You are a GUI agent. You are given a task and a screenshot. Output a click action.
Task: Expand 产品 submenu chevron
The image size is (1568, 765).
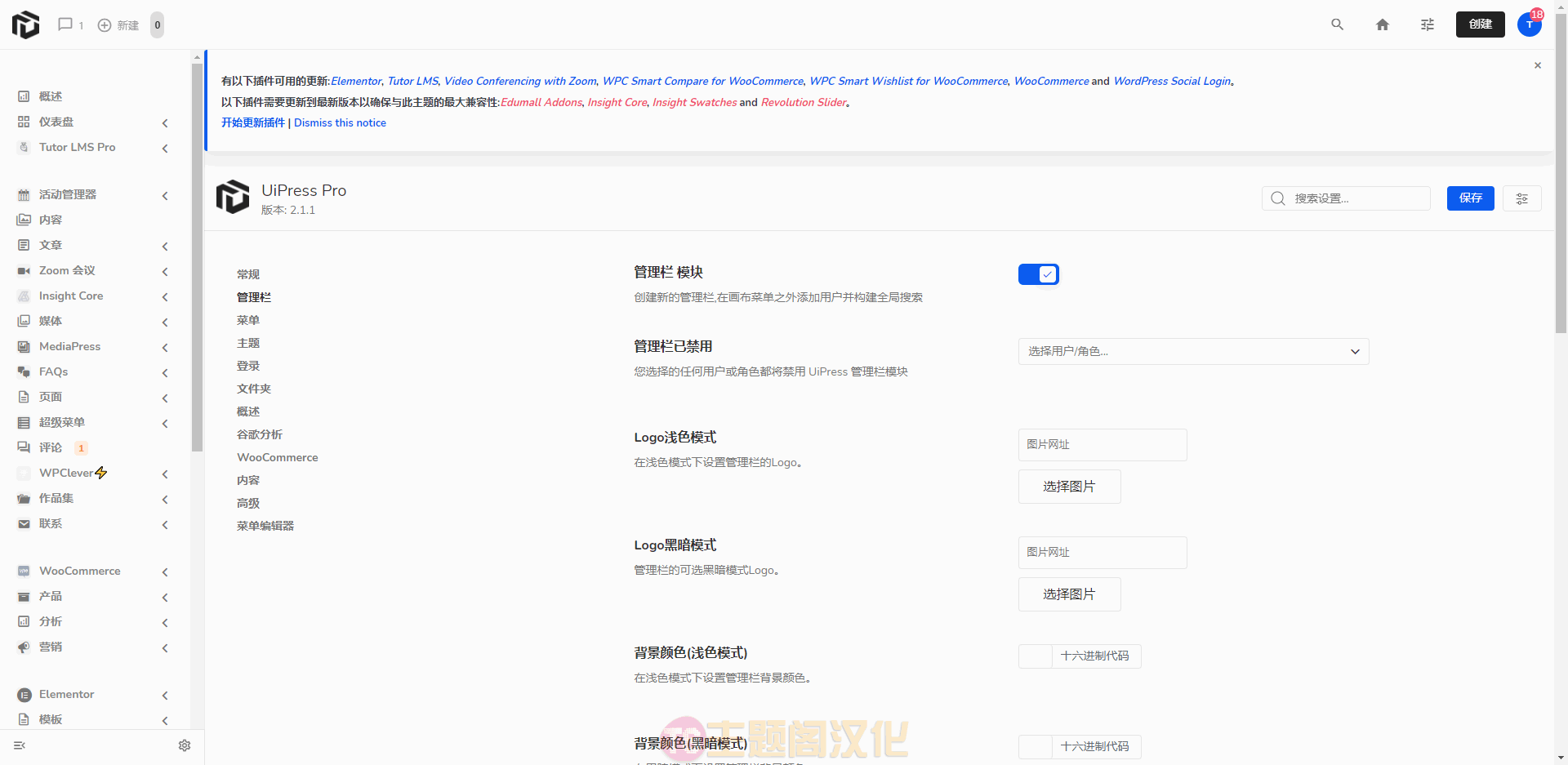165,597
